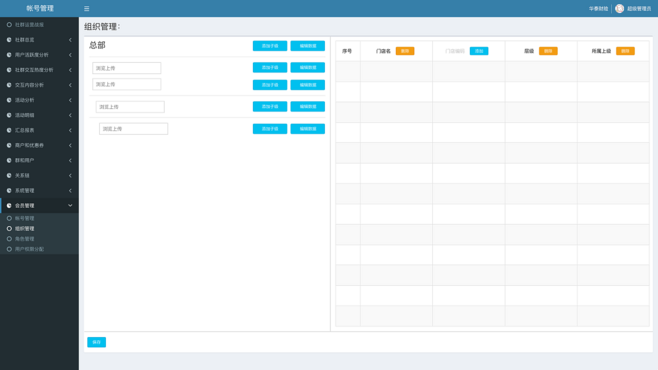Click the 总部 heading text
The image size is (658, 370).
[97, 45]
